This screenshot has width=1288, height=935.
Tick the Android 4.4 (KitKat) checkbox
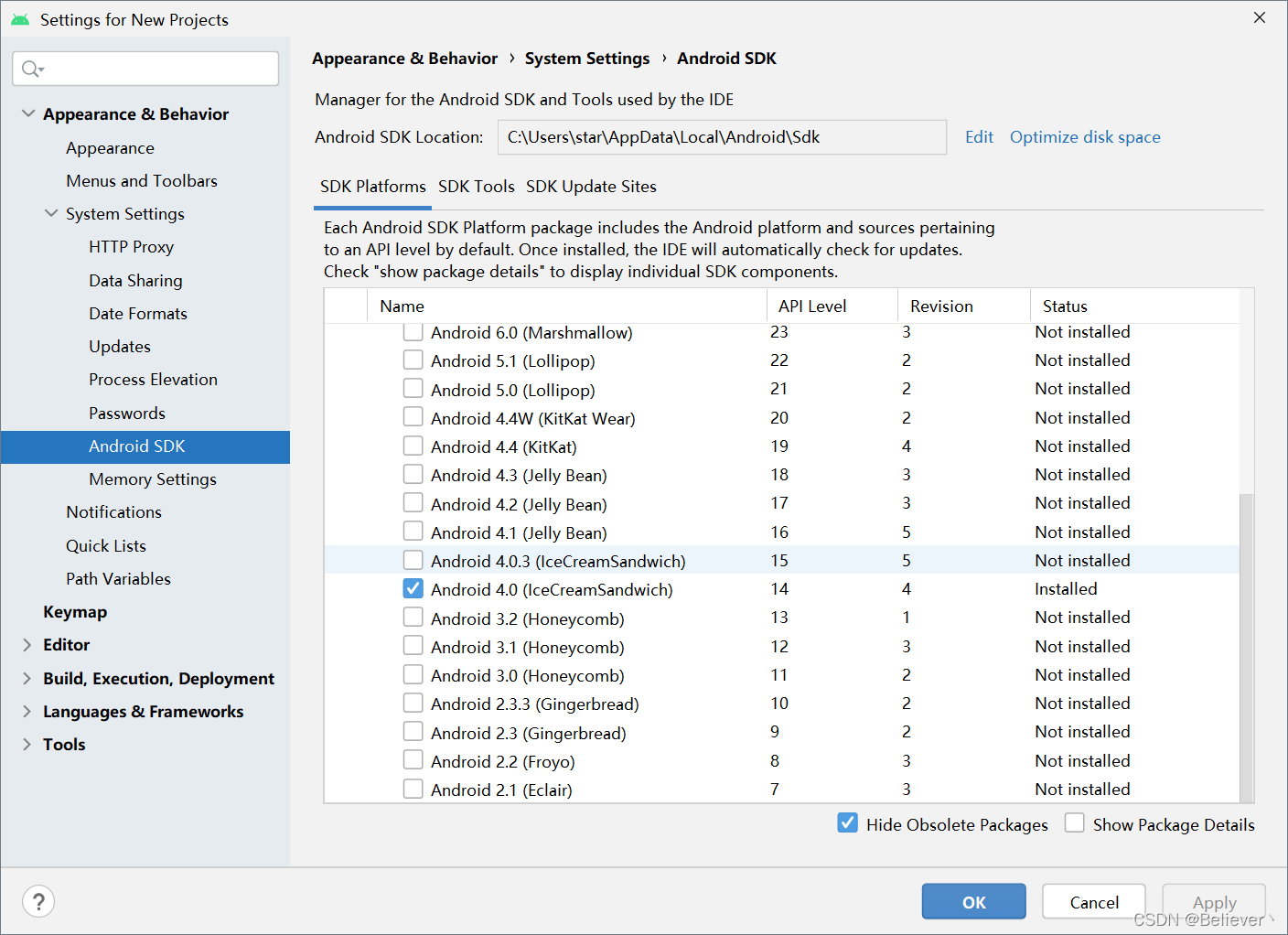(413, 446)
